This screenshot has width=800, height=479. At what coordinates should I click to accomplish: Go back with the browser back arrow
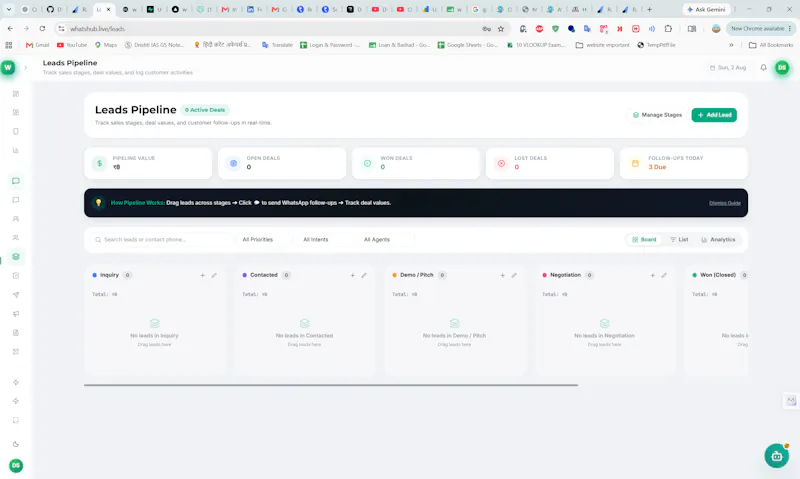point(11,29)
